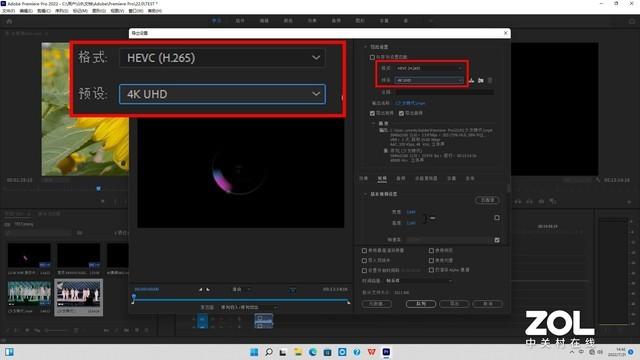The image size is (640, 360).
Task: Click the blue playhead on preview timeline
Action: (x=133, y=297)
